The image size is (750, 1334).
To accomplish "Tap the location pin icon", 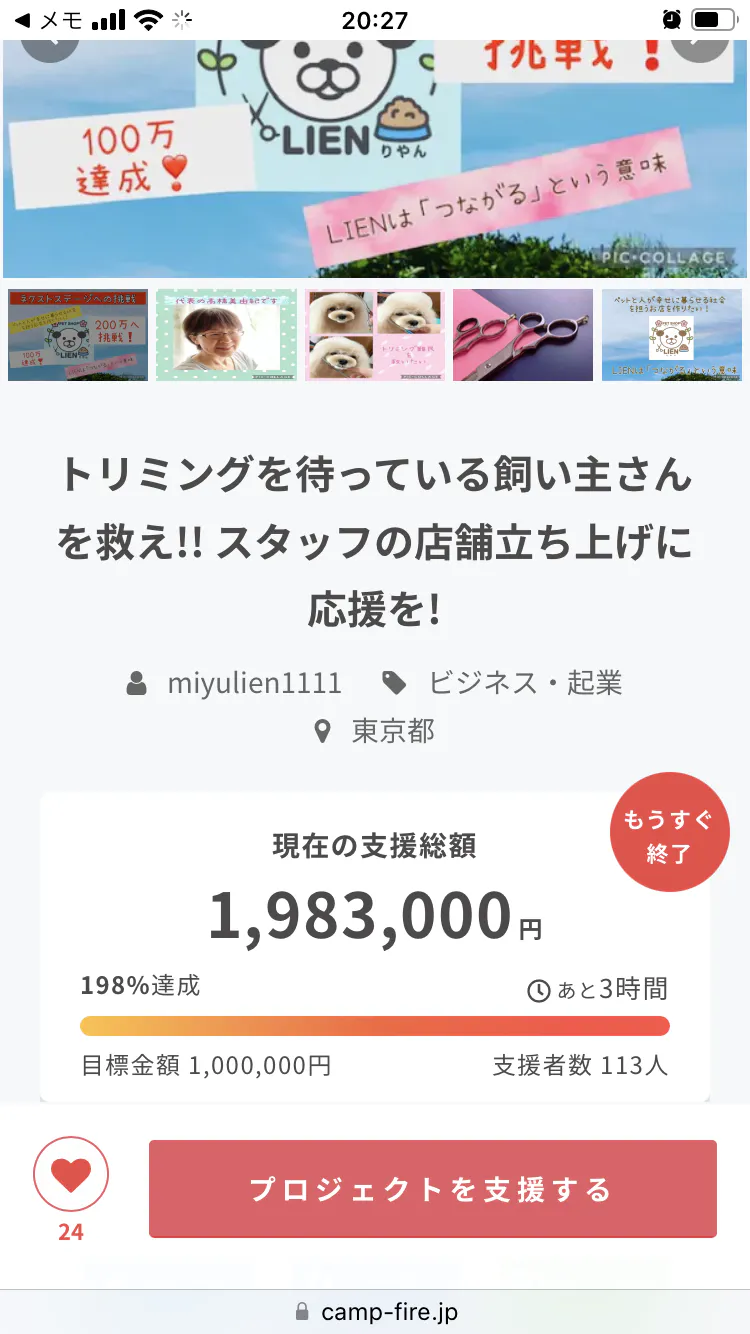I will point(322,732).
